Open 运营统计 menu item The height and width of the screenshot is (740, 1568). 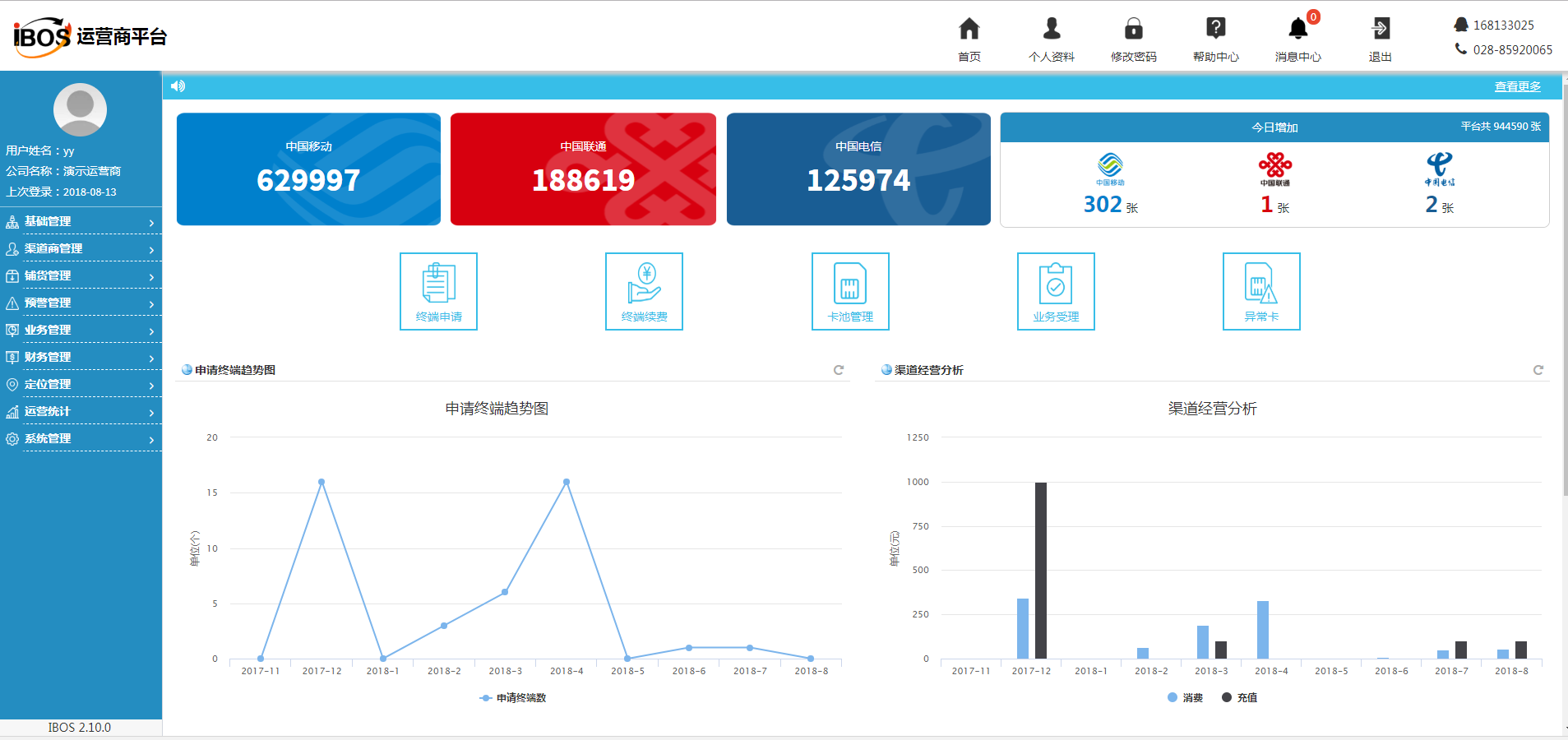(x=81, y=412)
